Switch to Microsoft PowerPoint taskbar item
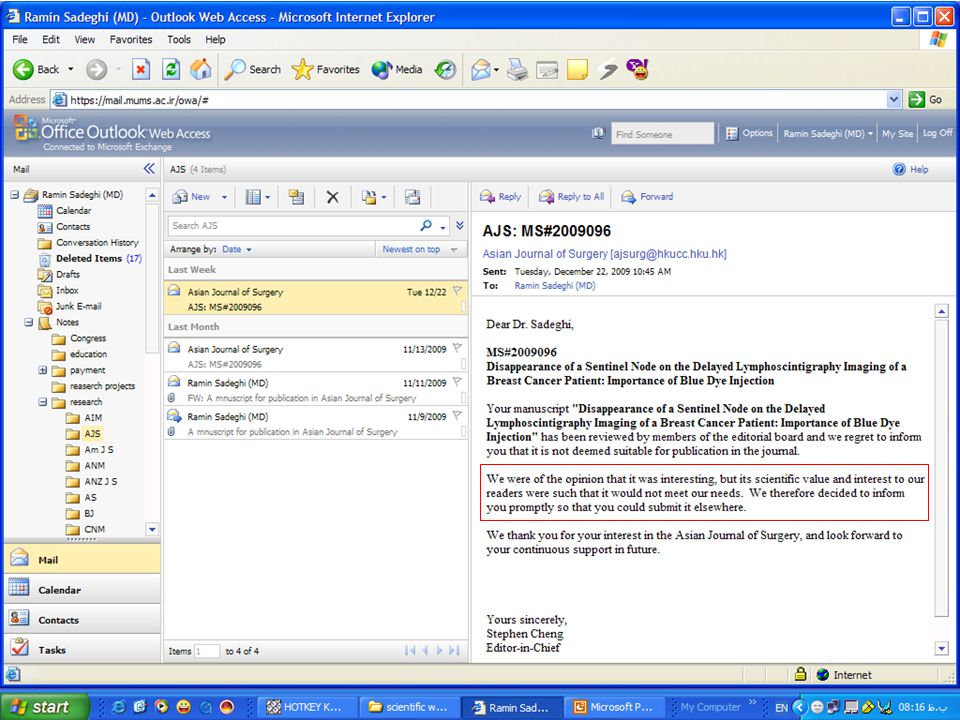The width and height of the screenshot is (960, 720). tap(614, 707)
